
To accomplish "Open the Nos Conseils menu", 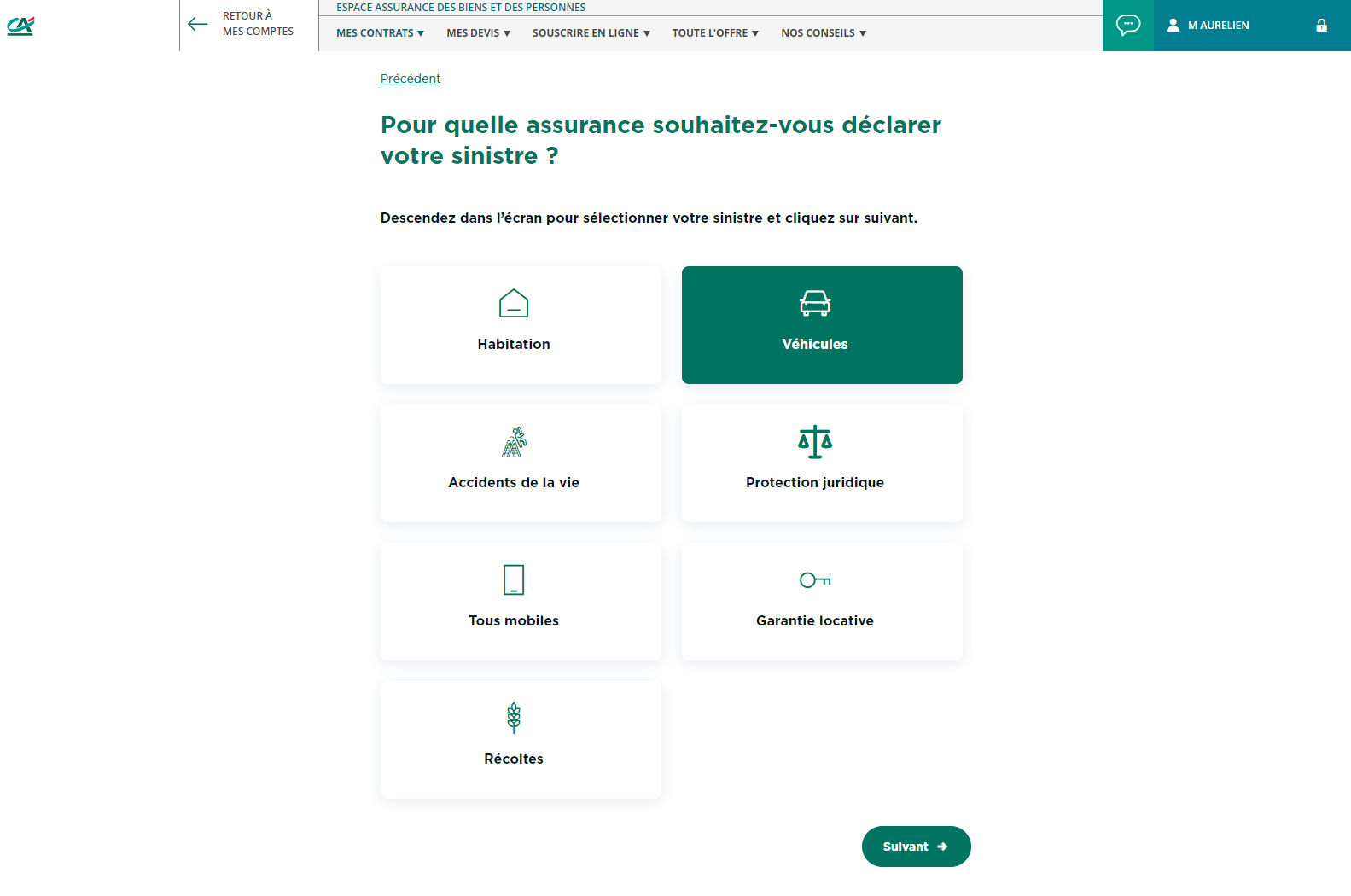I will click(824, 33).
